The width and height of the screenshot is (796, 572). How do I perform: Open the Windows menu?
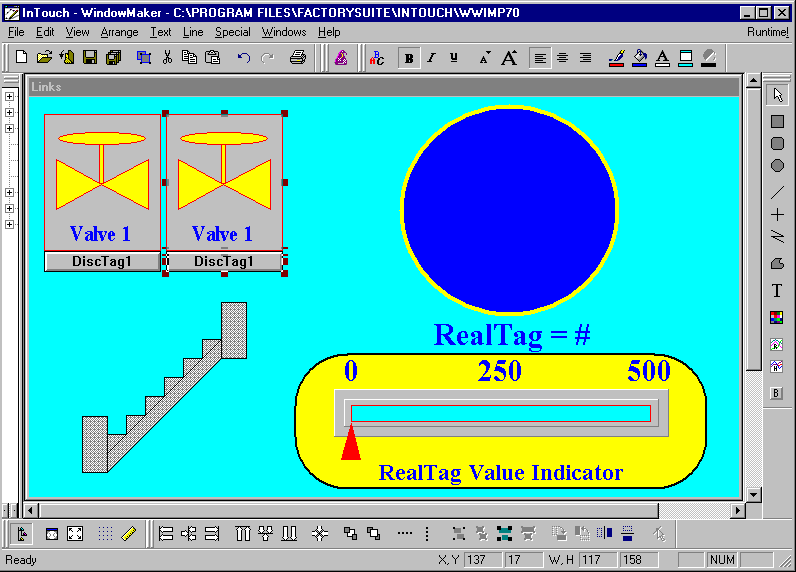tap(284, 32)
